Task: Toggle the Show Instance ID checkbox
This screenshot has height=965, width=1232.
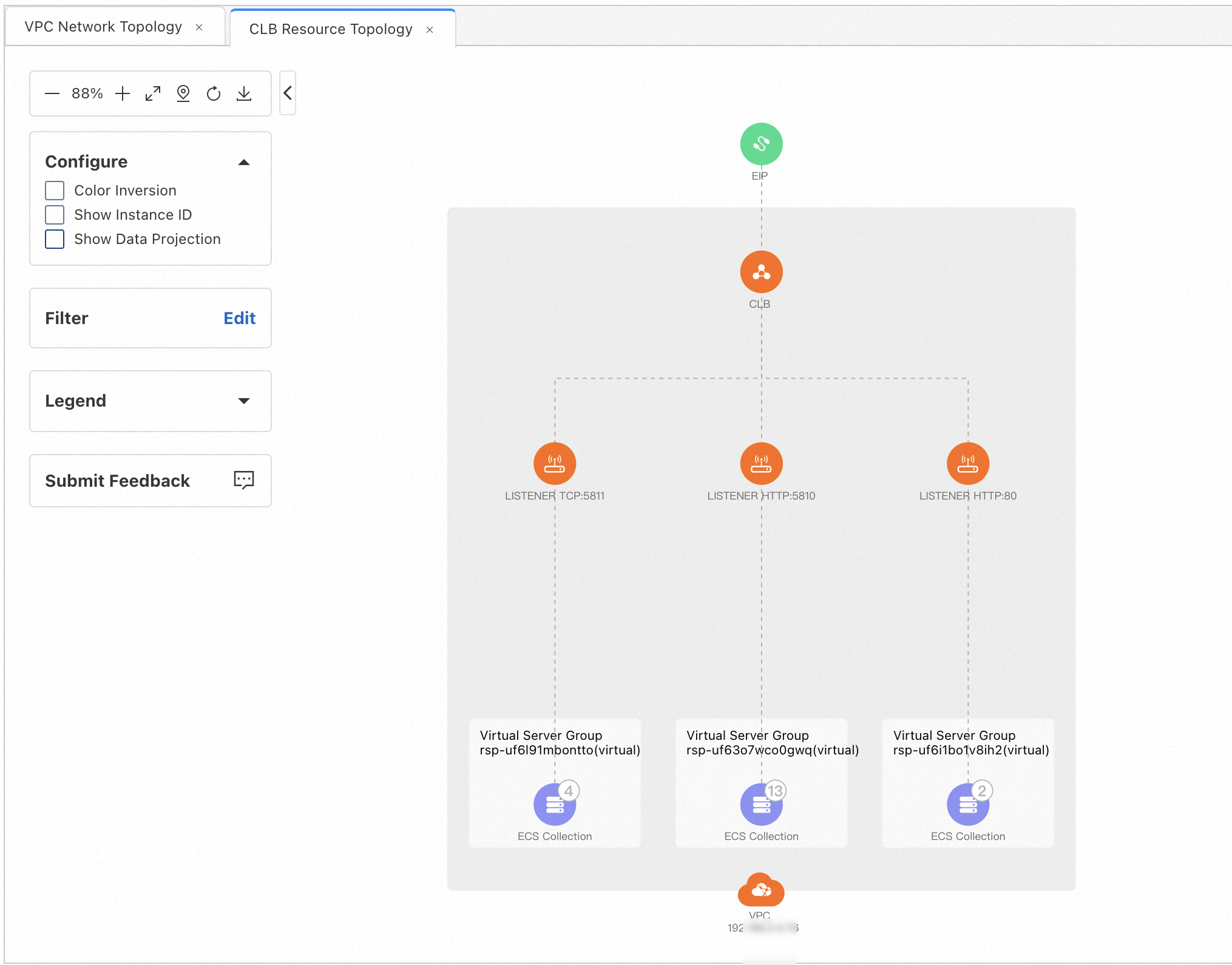Action: (x=55, y=215)
